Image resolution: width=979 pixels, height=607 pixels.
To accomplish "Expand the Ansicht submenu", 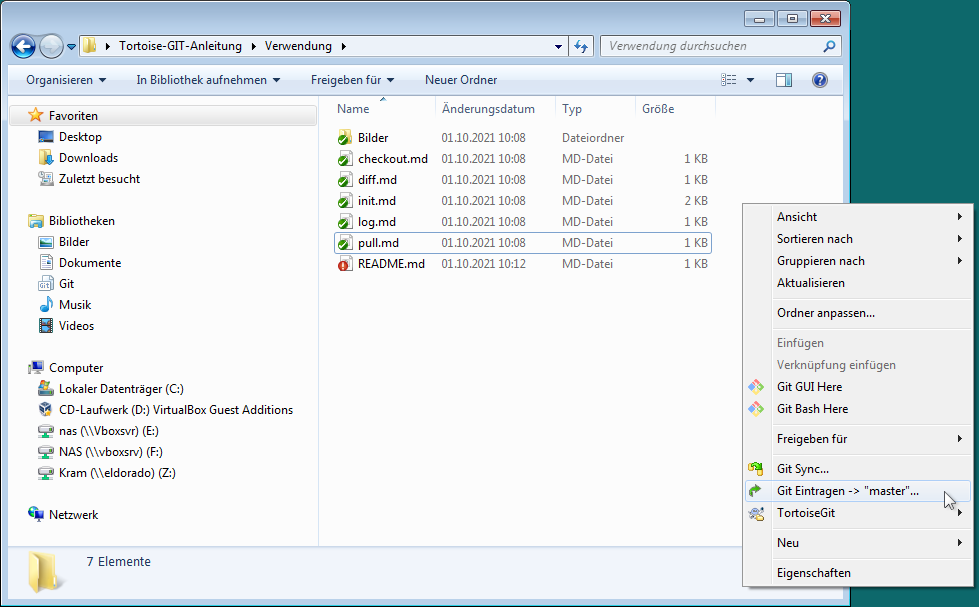I will pyautogui.click(x=858, y=217).
